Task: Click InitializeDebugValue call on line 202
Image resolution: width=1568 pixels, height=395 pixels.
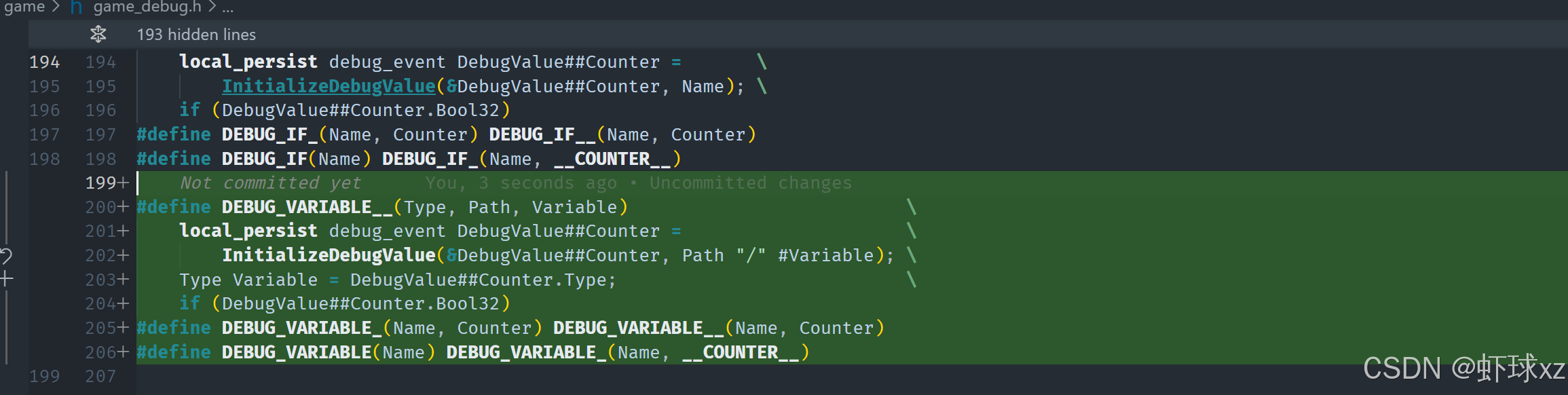Action: [329, 255]
